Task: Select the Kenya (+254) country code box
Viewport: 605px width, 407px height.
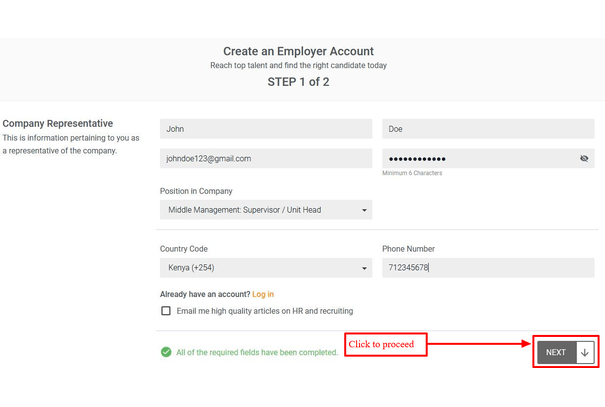Action: [x=266, y=268]
